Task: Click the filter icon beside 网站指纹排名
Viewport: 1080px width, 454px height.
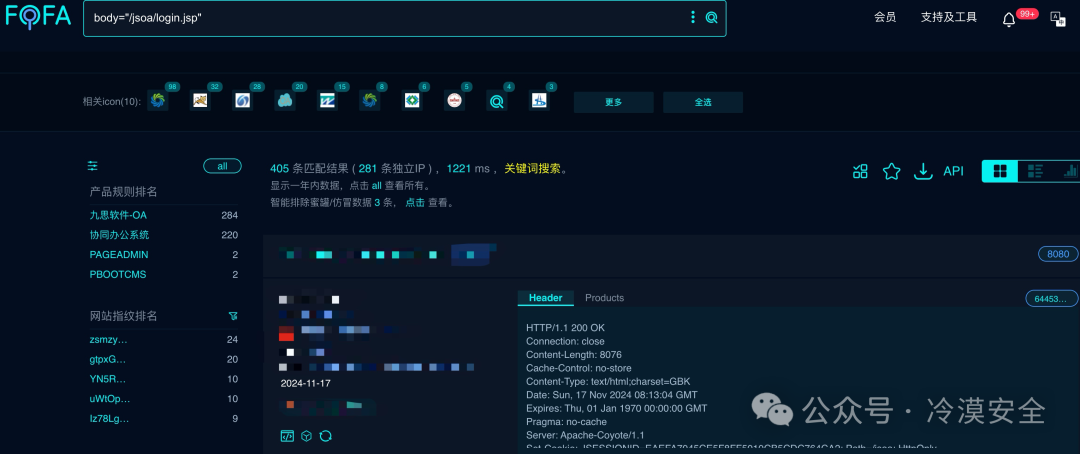Action: 233,316
